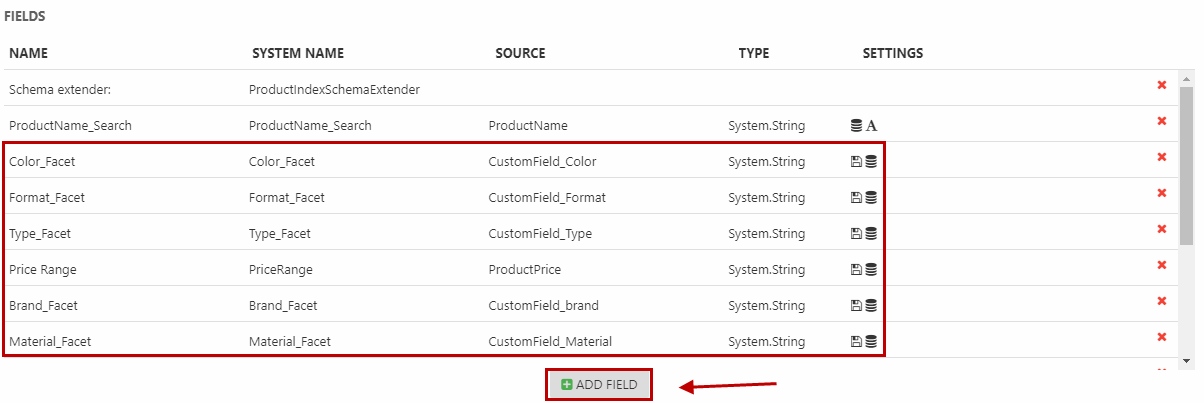Delete the Schema extender row
Image resolution: width=1204 pixels, height=403 pixels.
[1161, 85]
